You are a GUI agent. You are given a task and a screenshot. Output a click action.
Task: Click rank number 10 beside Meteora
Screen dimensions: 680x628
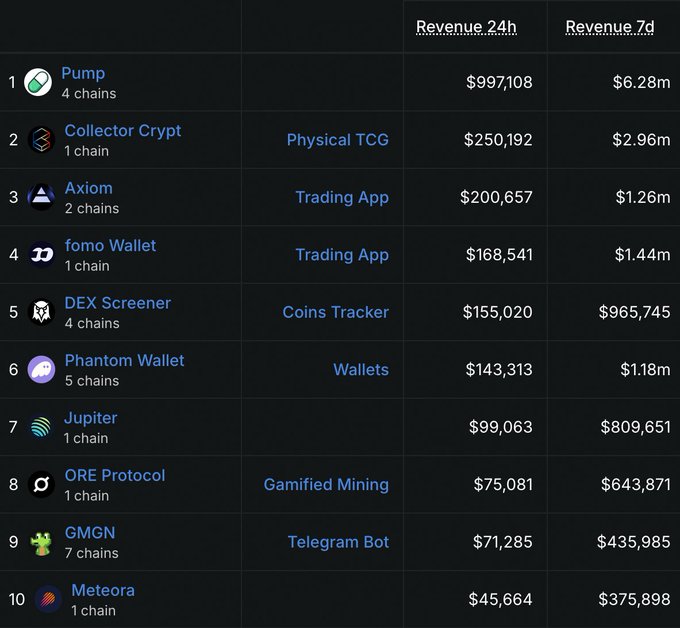click(16, 599)
